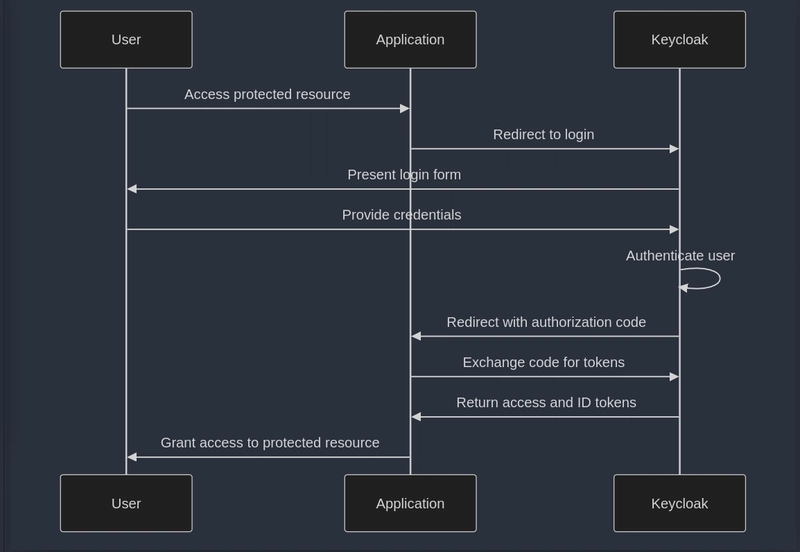Click the 'Redirect with authorization code' label
This screenshot has width=800, height=552.
(x=546, y=322)
